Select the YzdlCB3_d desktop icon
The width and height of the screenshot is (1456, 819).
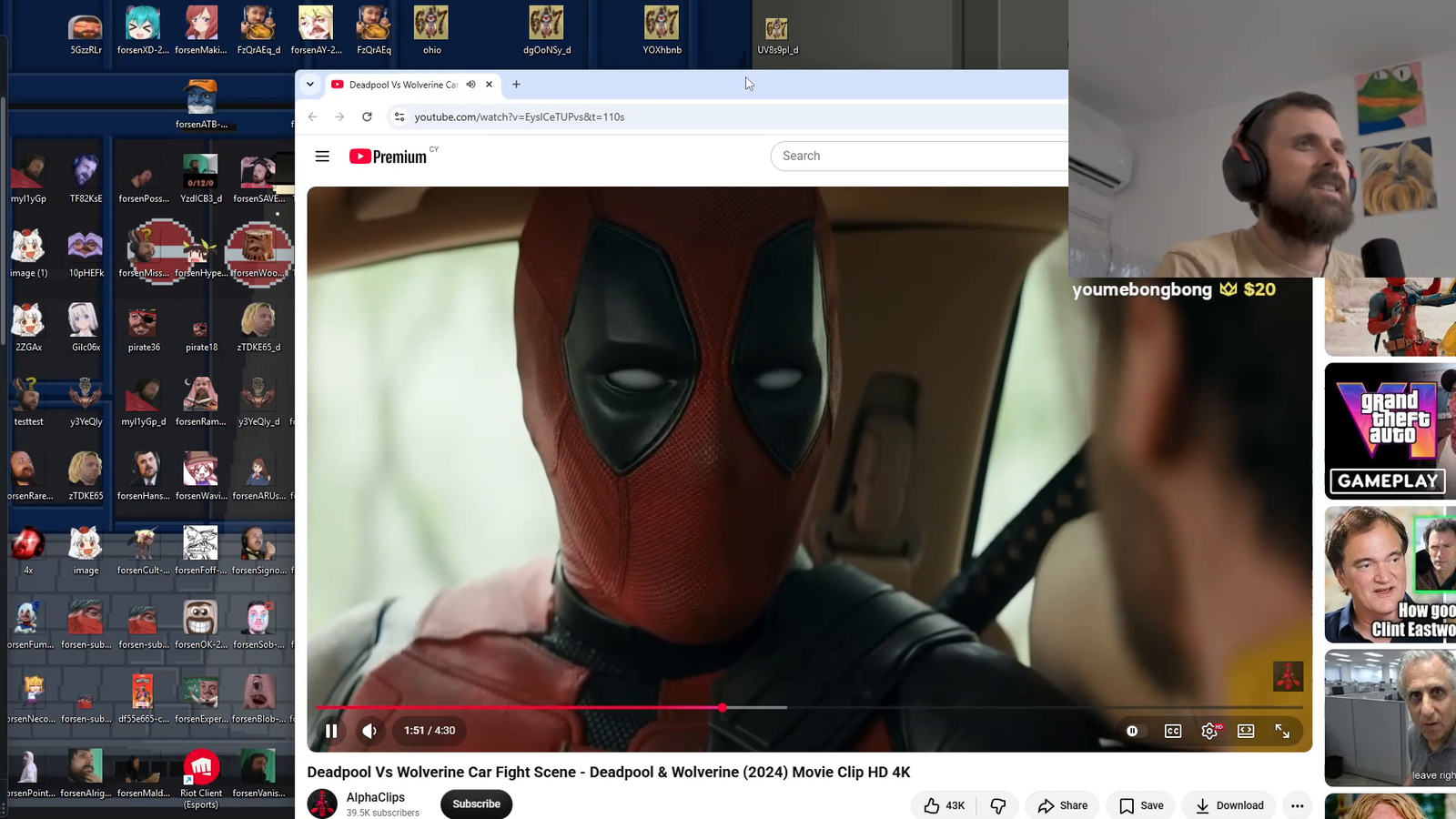(x=201, y=179)
